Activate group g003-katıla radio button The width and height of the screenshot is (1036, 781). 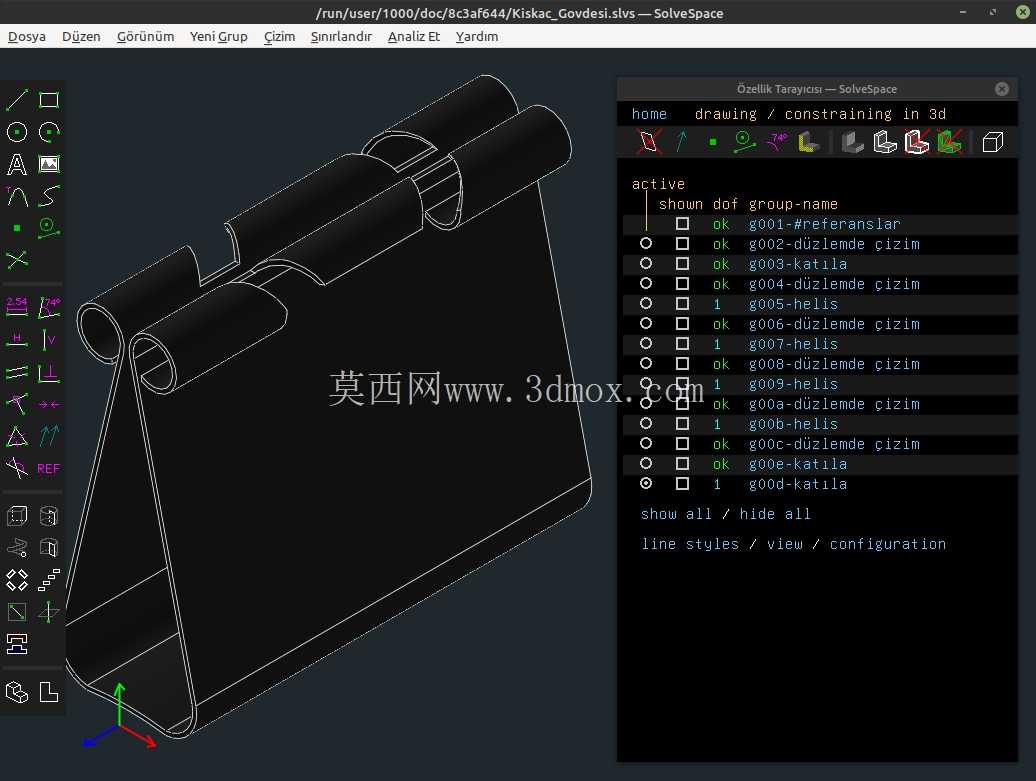tap(646, 264)
